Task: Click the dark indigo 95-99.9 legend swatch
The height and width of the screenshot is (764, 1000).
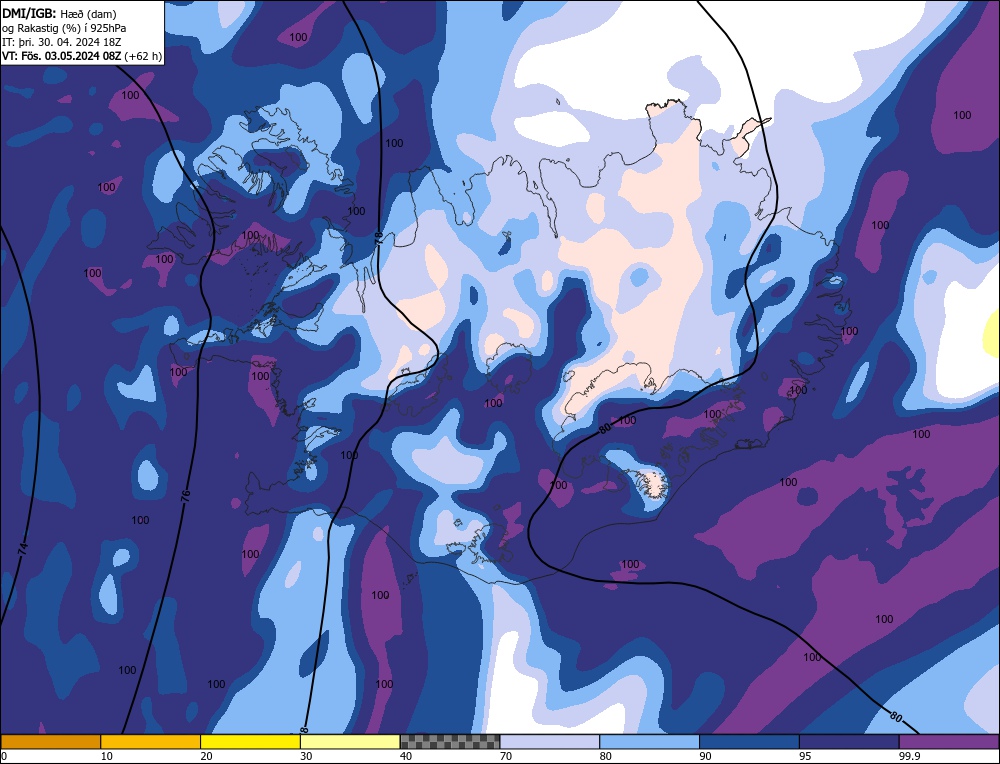Action: 849,741
